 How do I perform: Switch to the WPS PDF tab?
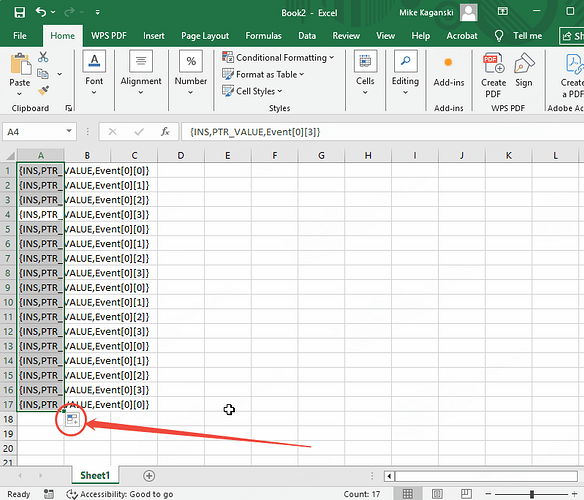(109, 36)
